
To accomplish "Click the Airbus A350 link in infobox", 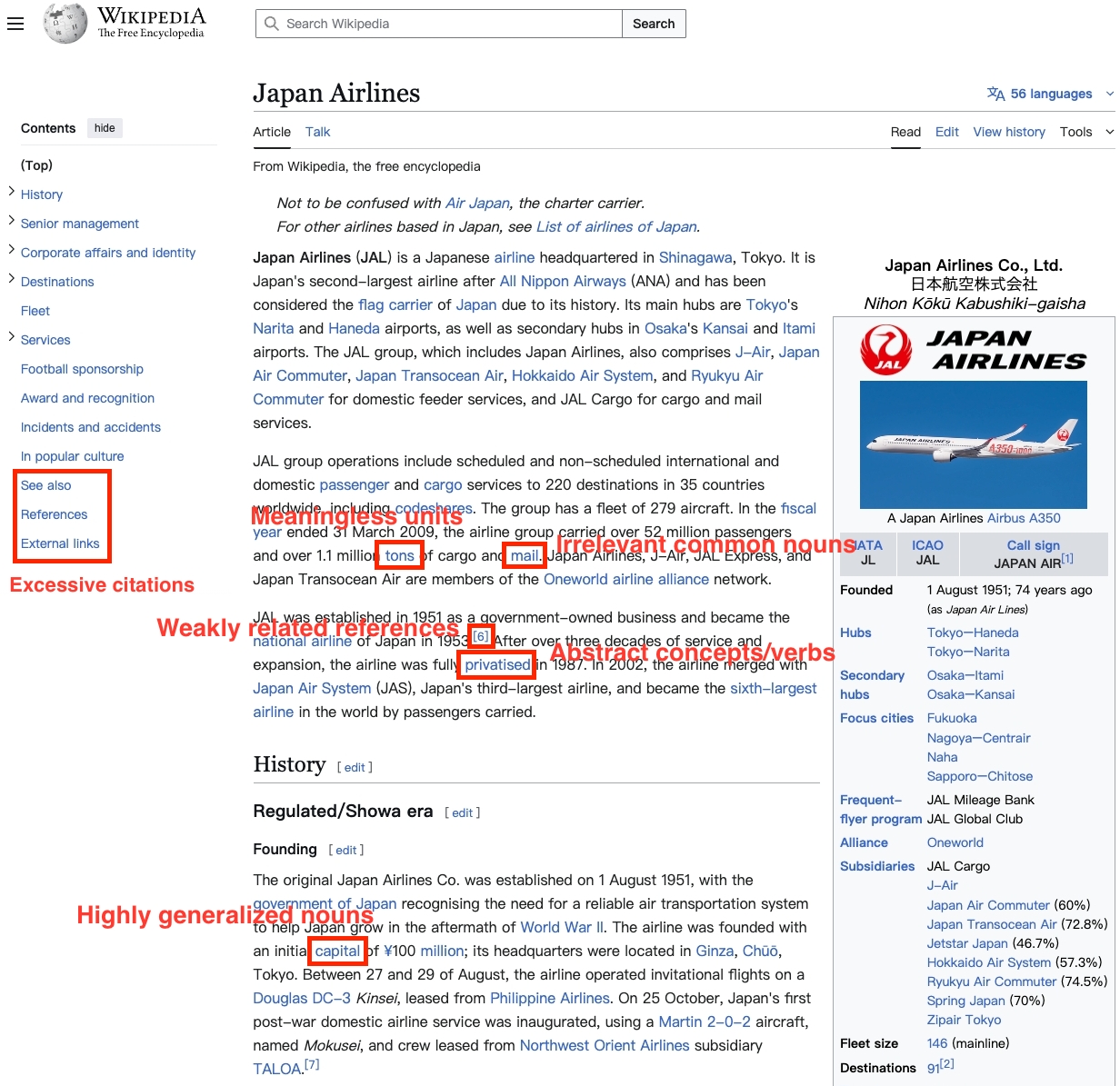I will 1024,518.
